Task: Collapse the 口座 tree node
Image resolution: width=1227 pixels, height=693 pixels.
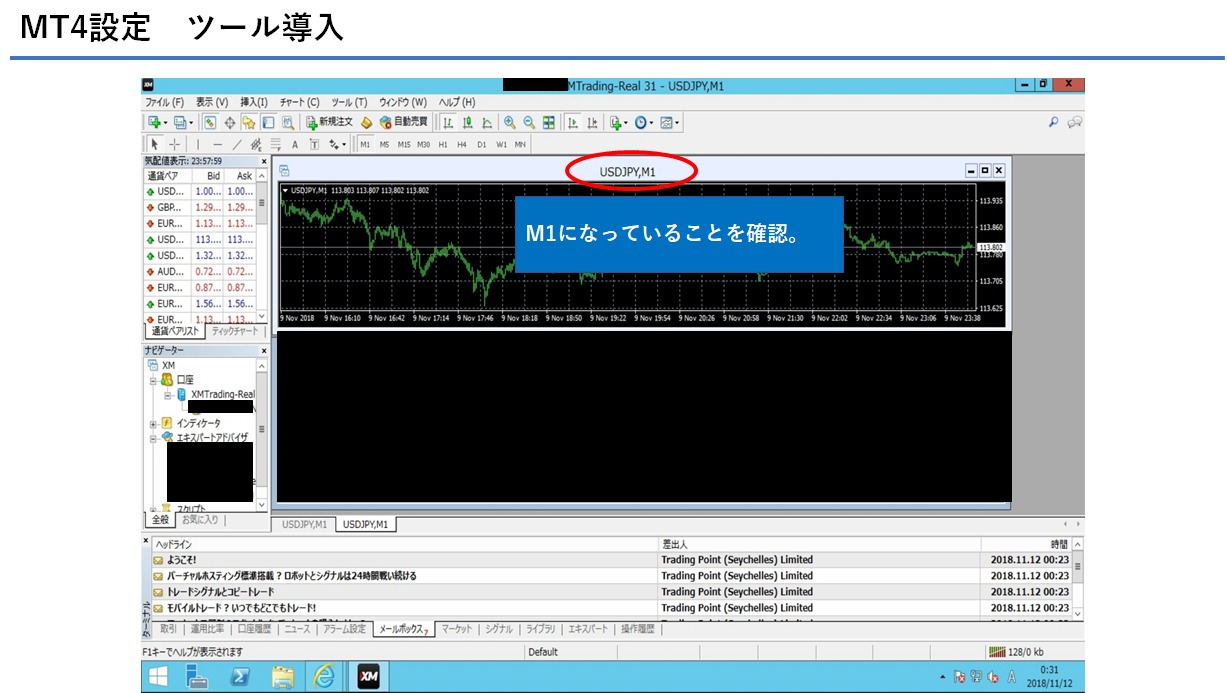Action: [154, 380]
